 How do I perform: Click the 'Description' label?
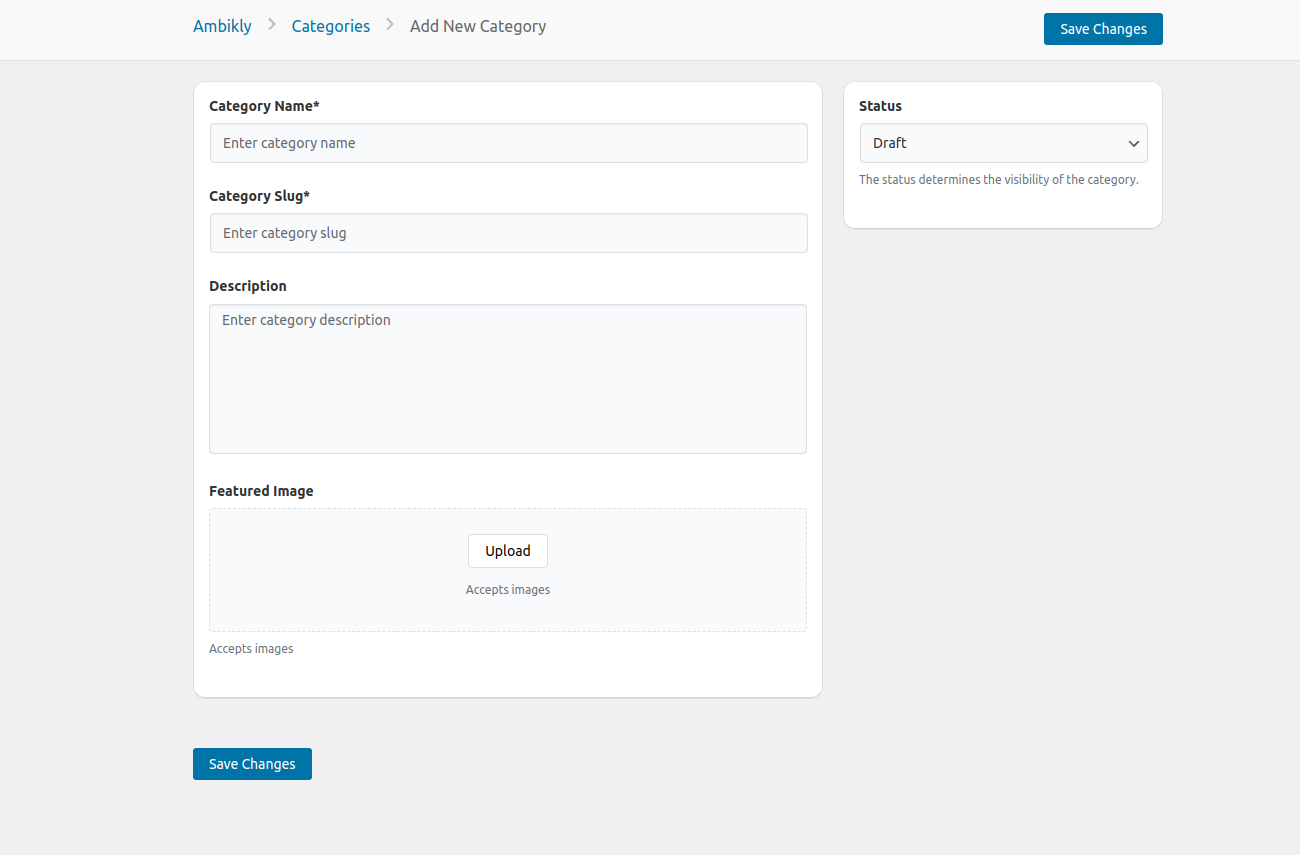248,286
